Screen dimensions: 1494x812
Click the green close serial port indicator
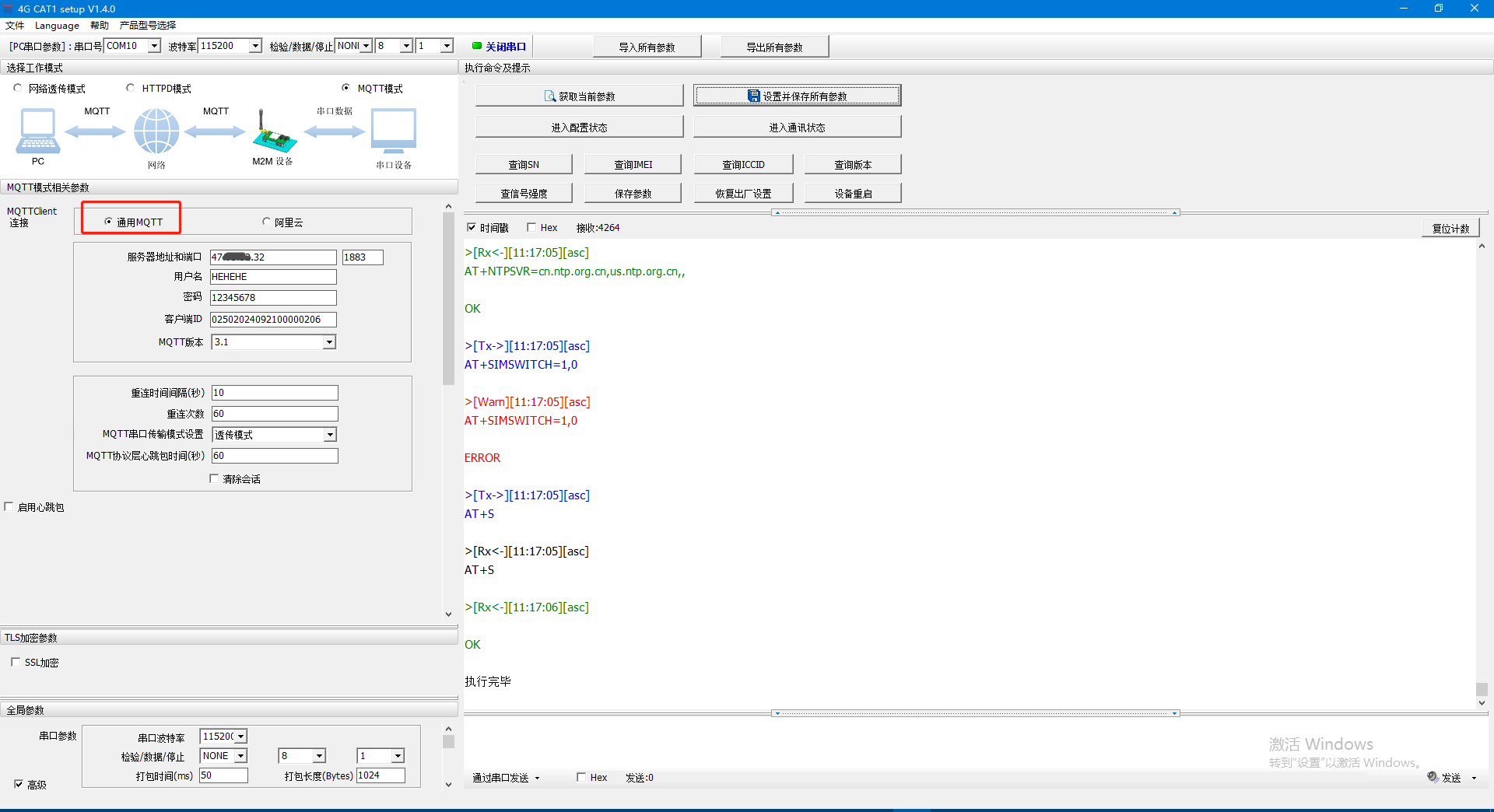coord(477,46)
